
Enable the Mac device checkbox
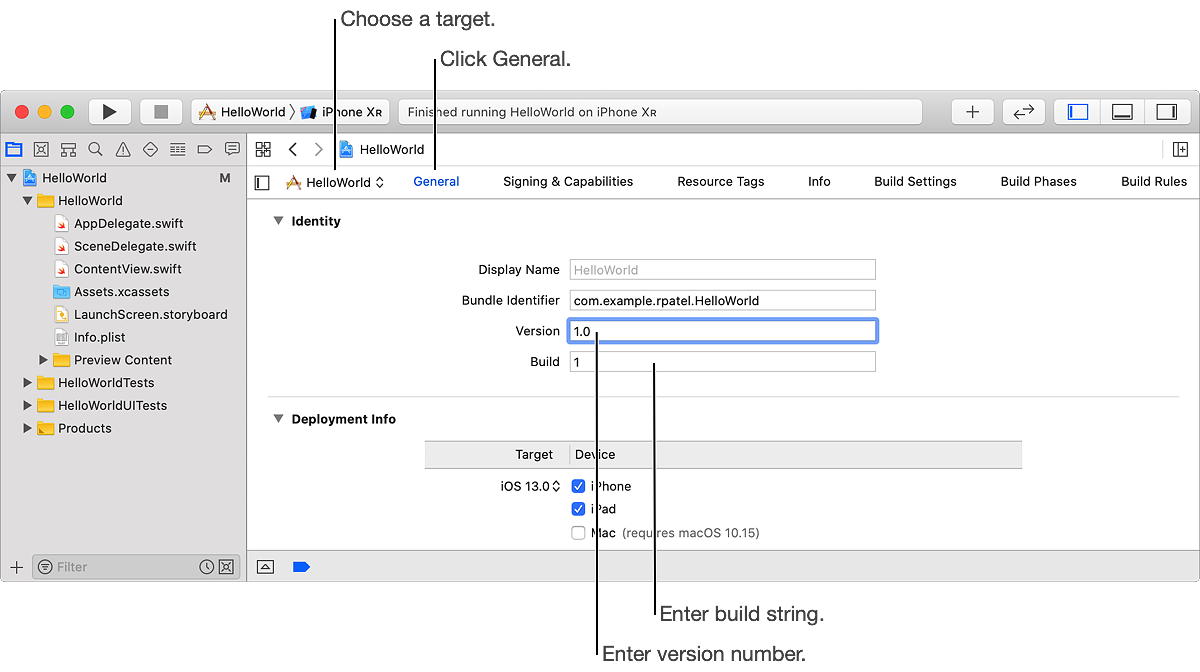point(578,533)
